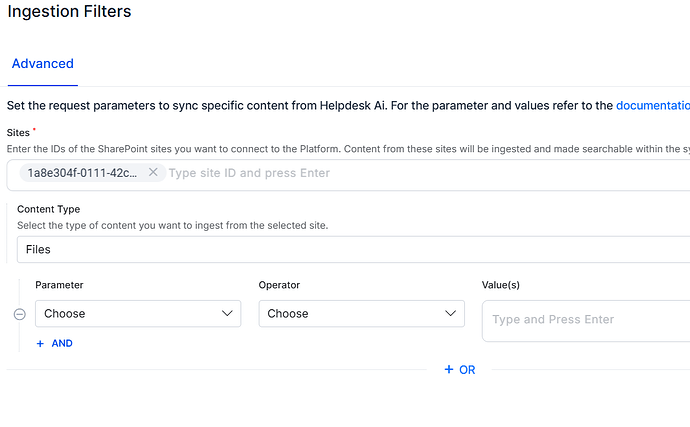Remove the 1a8e304f site ID chip

pos(153,172)
